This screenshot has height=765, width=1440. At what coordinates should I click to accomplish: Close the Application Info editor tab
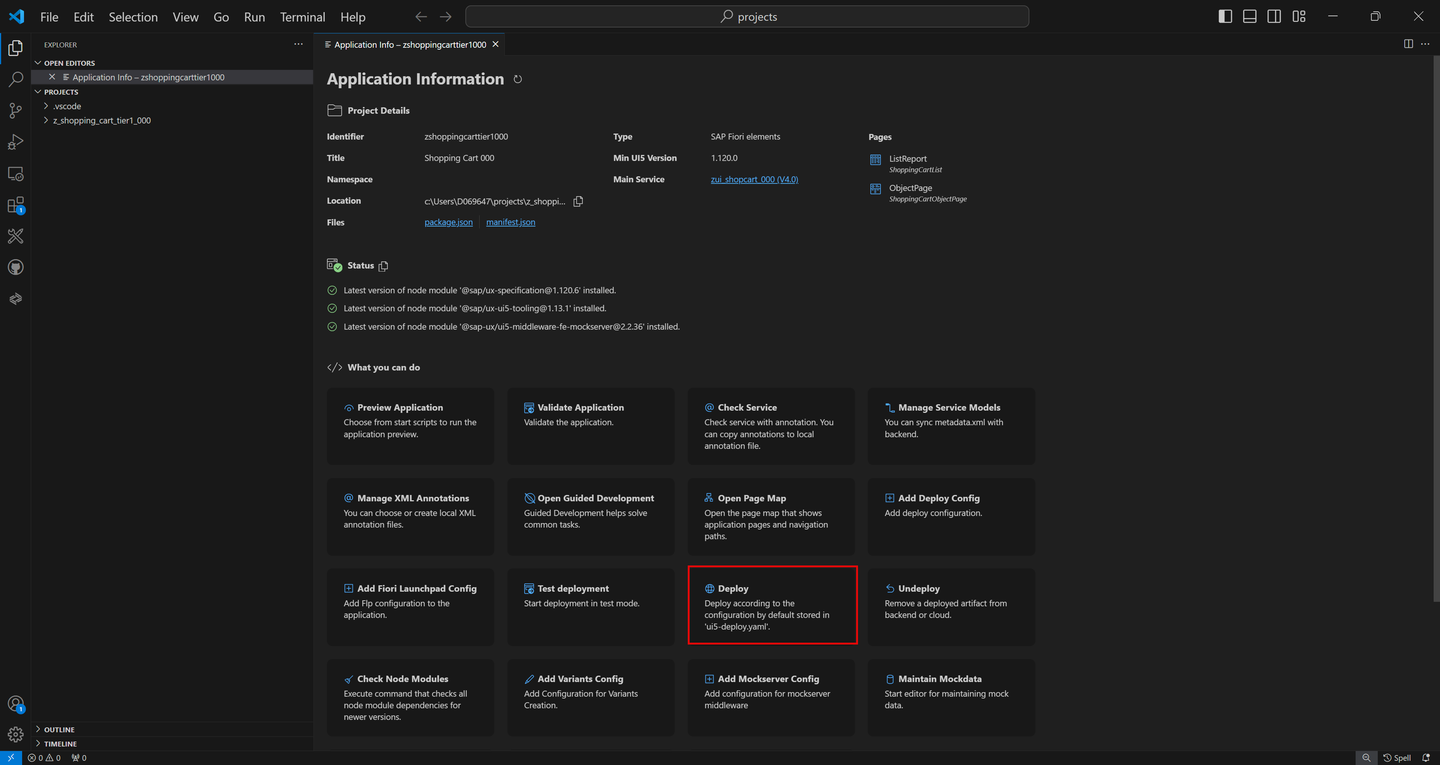[496, 44]
